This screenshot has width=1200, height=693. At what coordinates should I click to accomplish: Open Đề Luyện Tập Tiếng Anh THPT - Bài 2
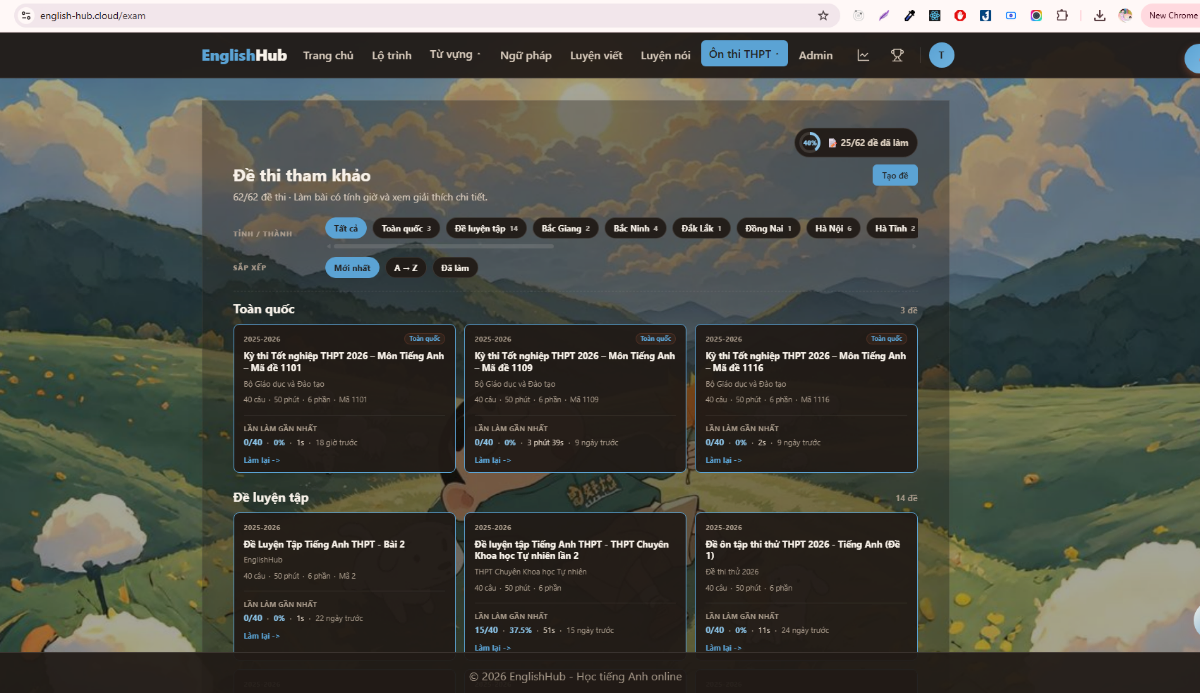[324, 544]
